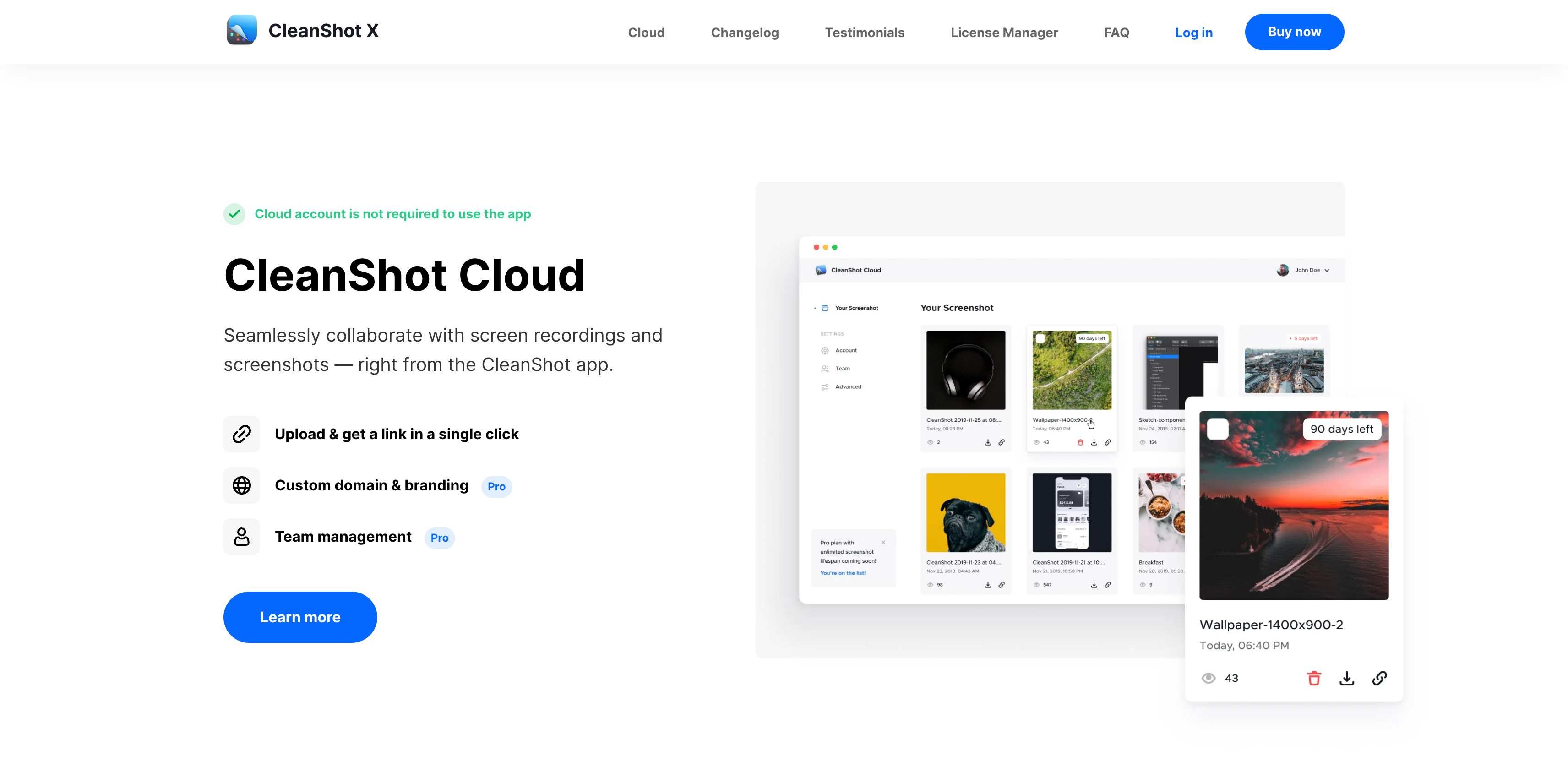
Task: Click the CleanShot Cloud logo in mock window
Action: [821, 270]
